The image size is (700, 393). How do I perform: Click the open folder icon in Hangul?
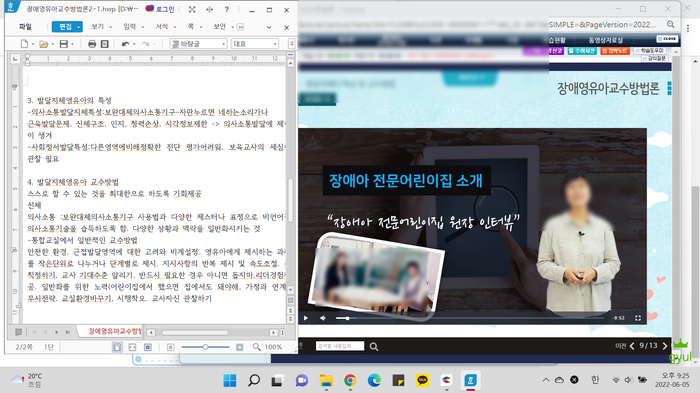43,44
